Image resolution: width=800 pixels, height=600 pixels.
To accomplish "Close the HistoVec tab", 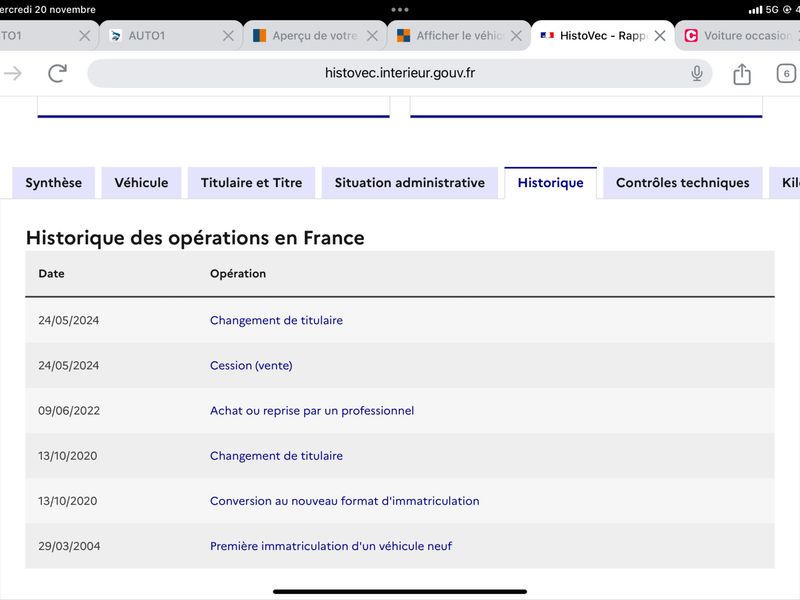I will click(660, 36).
